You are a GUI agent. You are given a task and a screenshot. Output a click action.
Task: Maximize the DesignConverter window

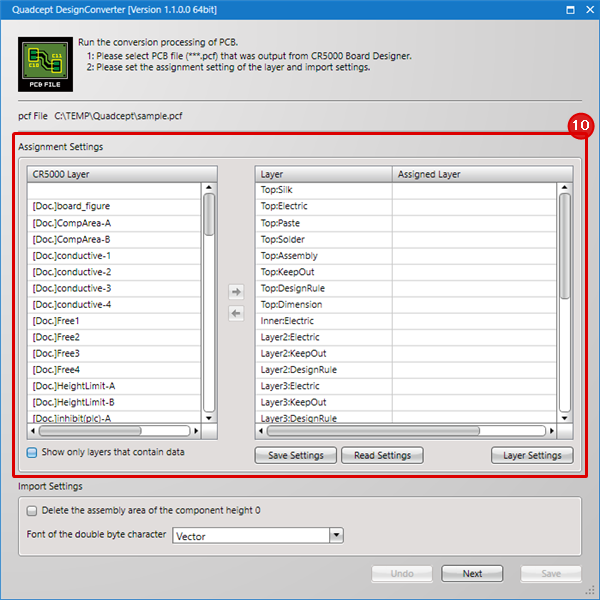[570, 10]
